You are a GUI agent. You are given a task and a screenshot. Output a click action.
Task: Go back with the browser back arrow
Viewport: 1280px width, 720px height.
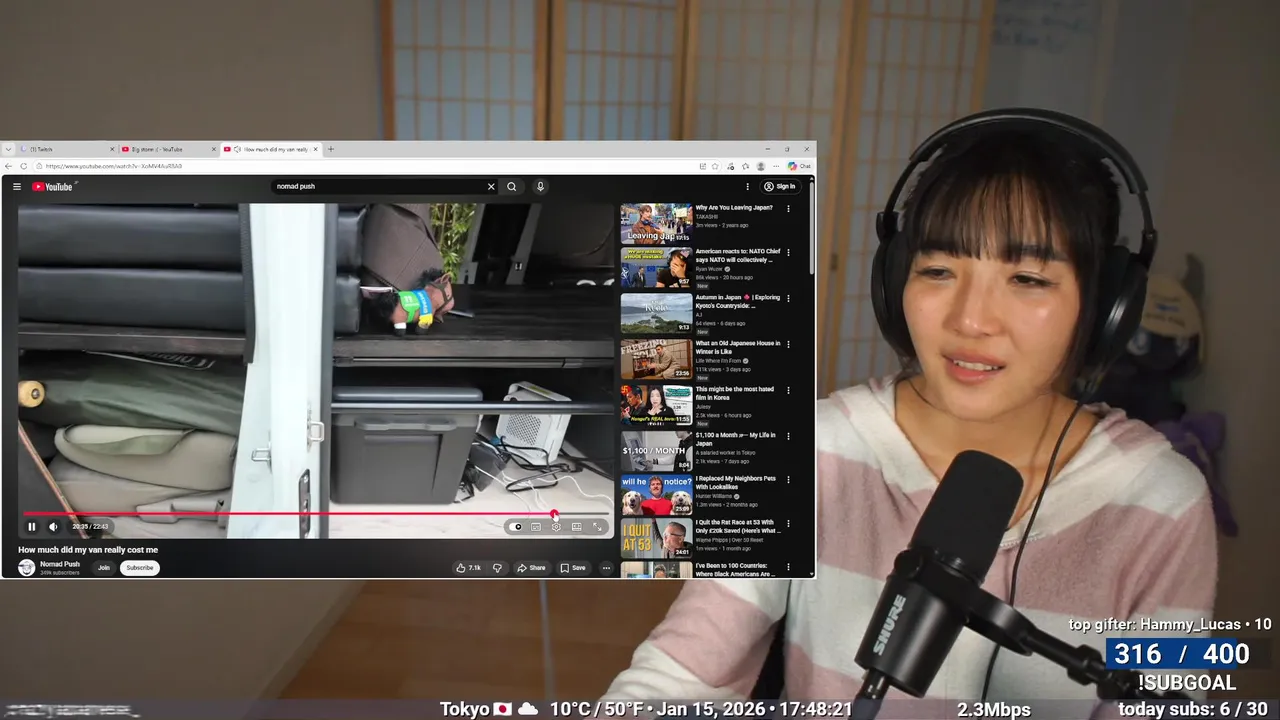point(9,166)
